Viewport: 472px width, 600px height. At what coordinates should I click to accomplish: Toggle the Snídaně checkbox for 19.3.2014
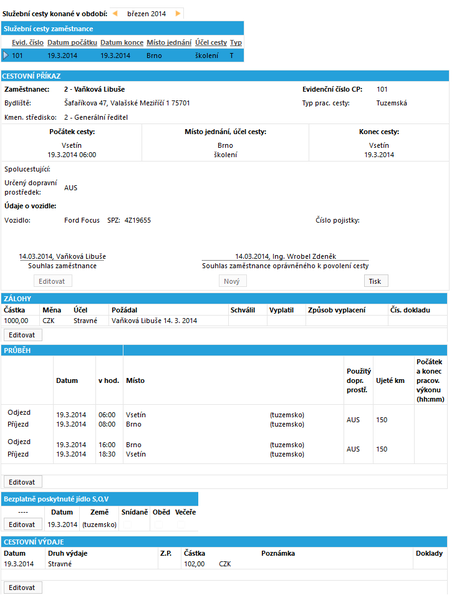[x=127, y=525]
